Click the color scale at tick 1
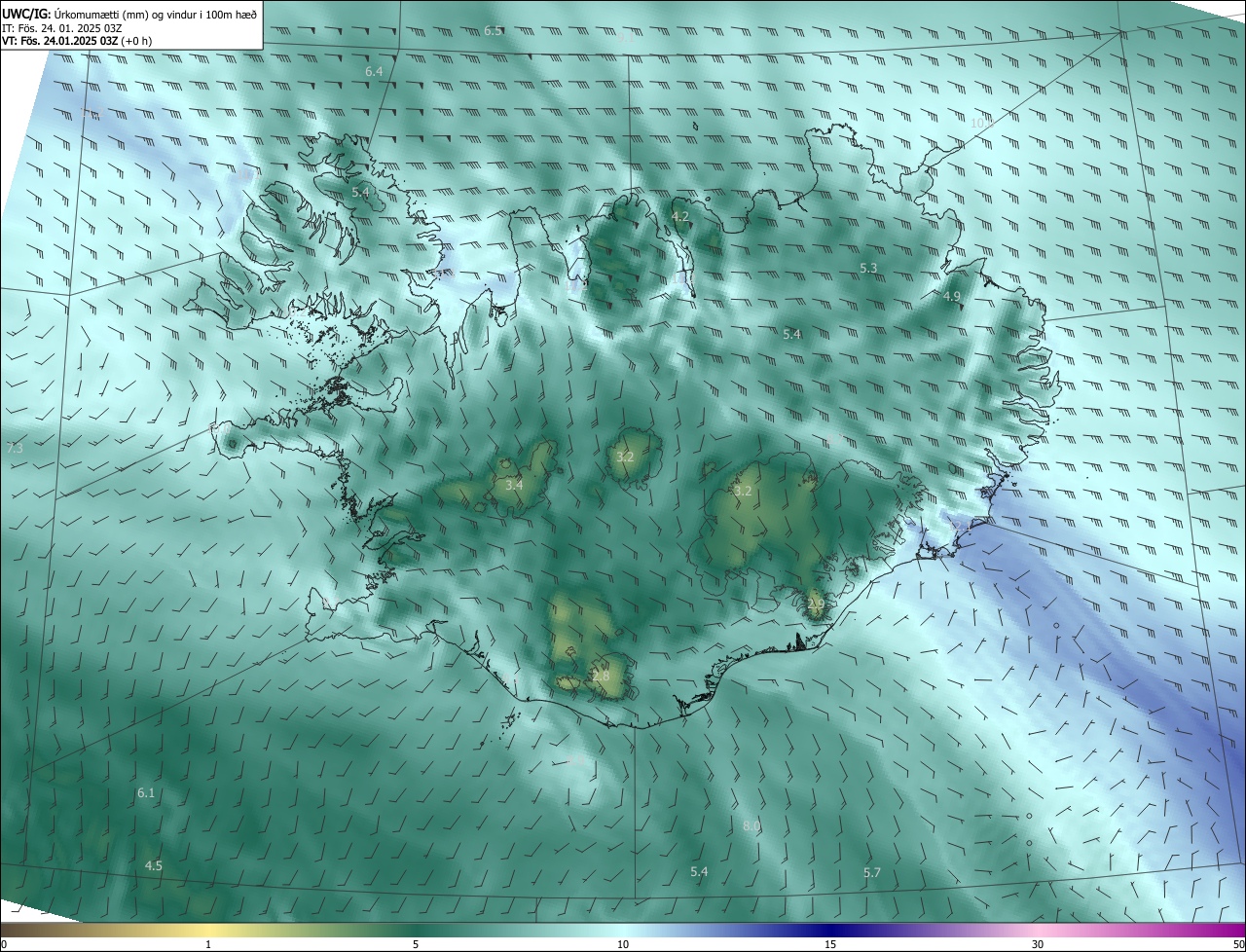This screenshot has width=1246, height=952. click(x=208, y=944)
